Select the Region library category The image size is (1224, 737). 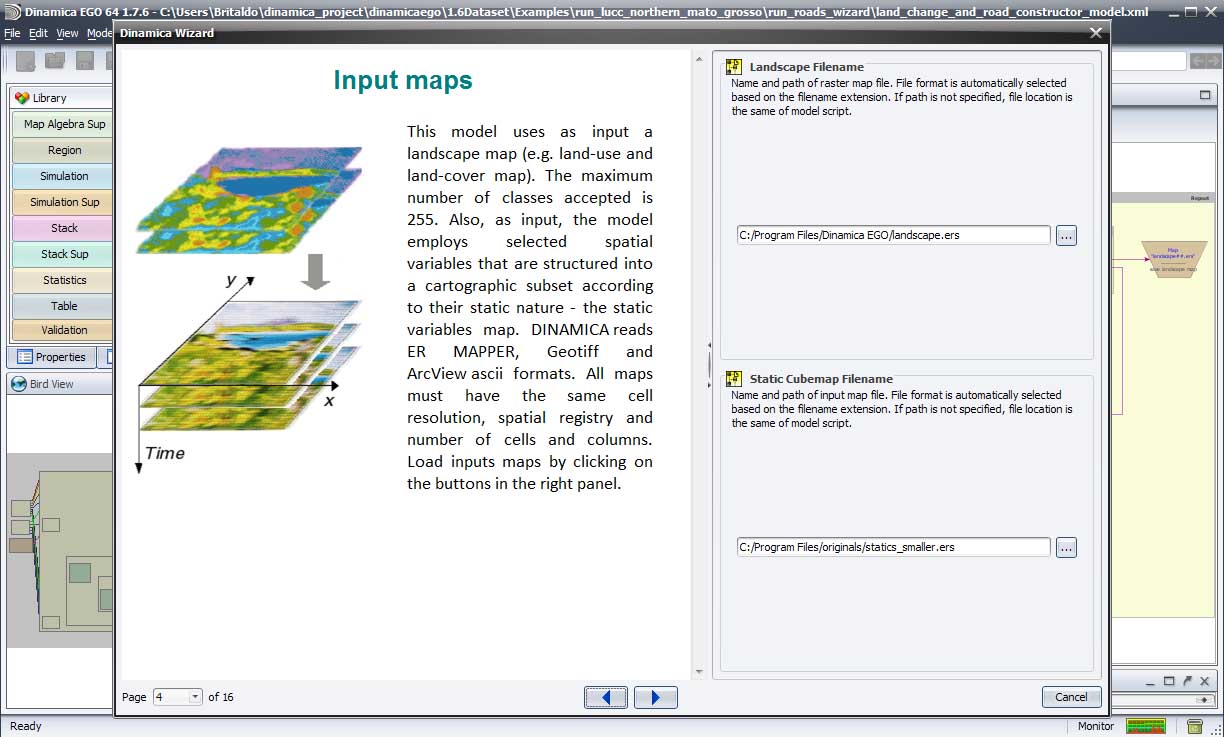pyautogui.click(x=63, y=150)
